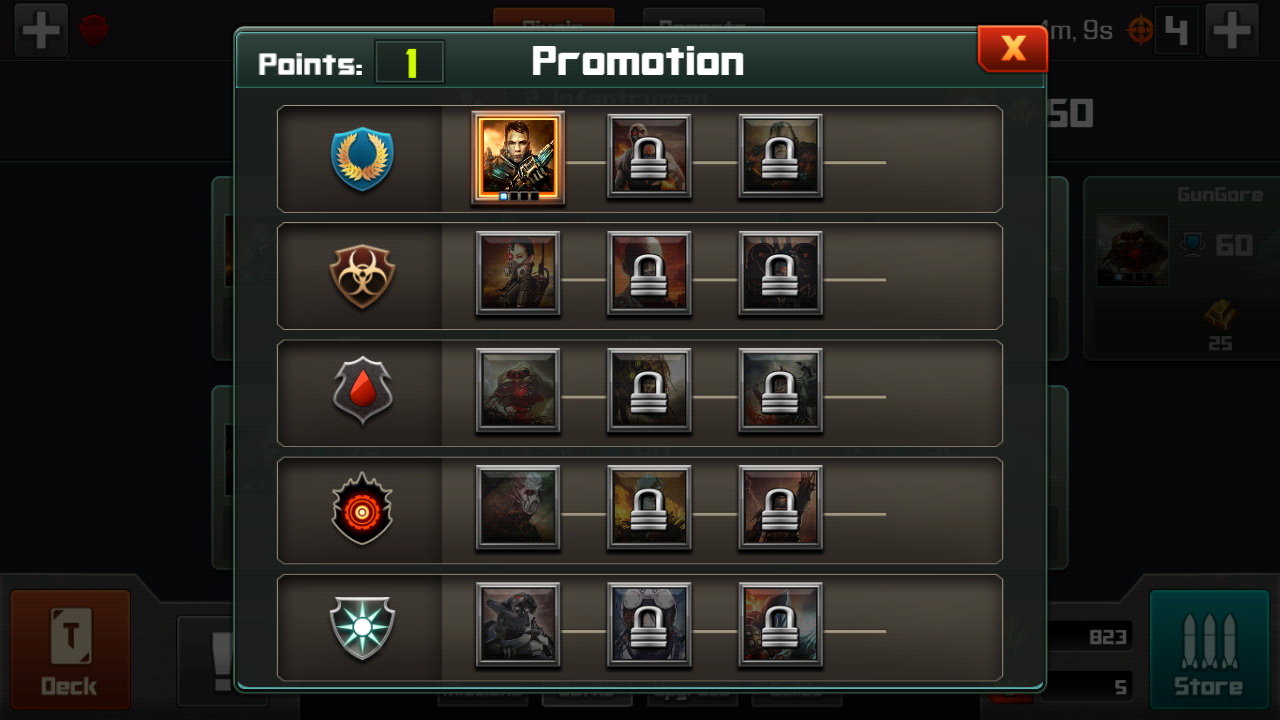Click the second locked promotion in starburst row
Screen dimensions: 1280x720
click(x=649, y=625)
